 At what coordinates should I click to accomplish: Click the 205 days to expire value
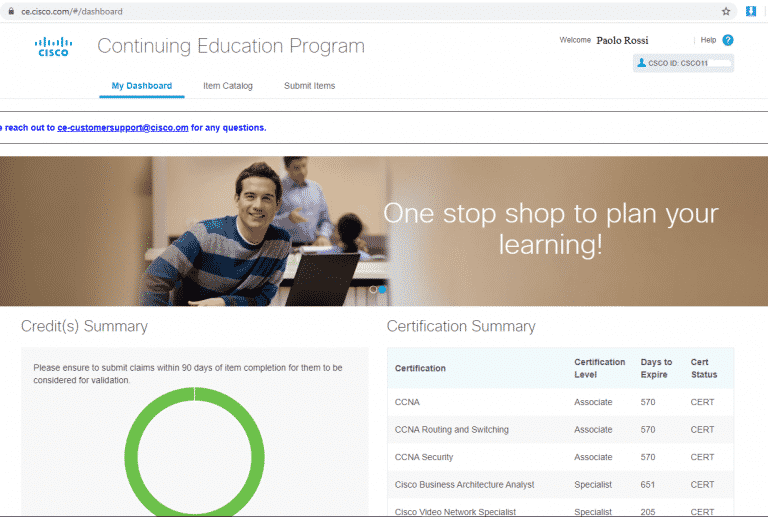pyautogui.click(x=648, y=512)
